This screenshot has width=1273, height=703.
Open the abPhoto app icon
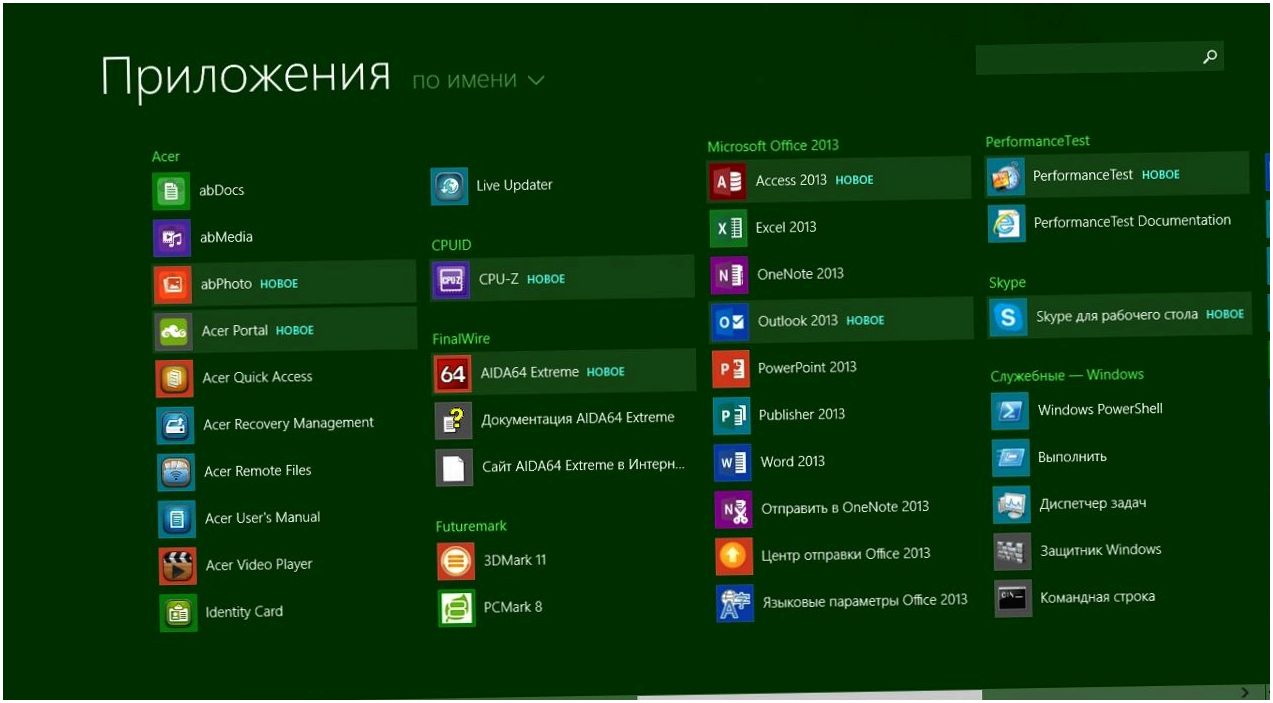tap(172, 285)
